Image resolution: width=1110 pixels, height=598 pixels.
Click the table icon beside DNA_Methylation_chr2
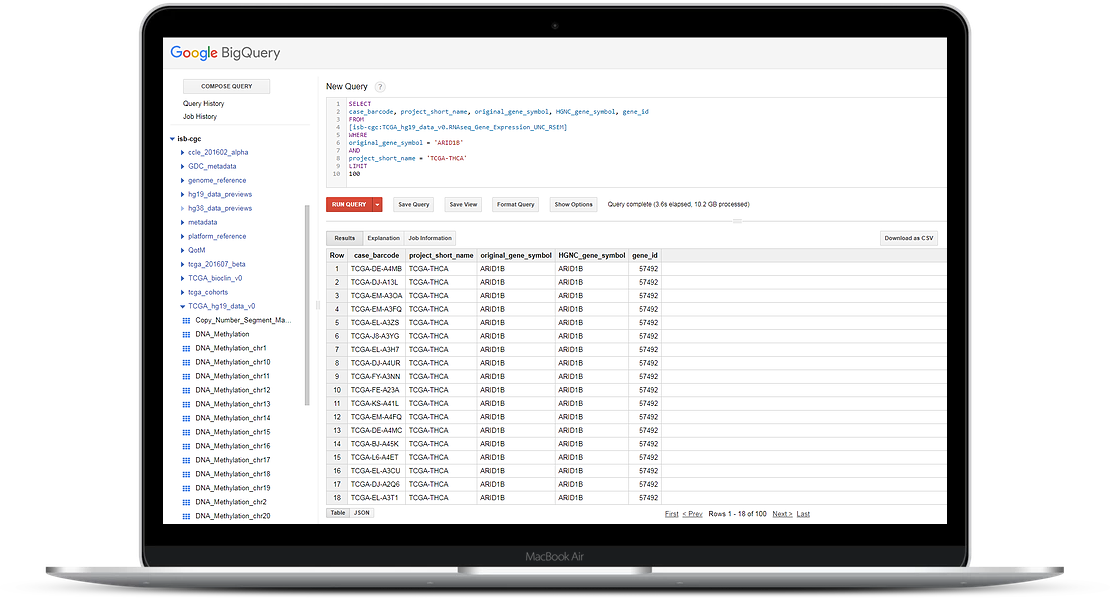coord(186,502)
